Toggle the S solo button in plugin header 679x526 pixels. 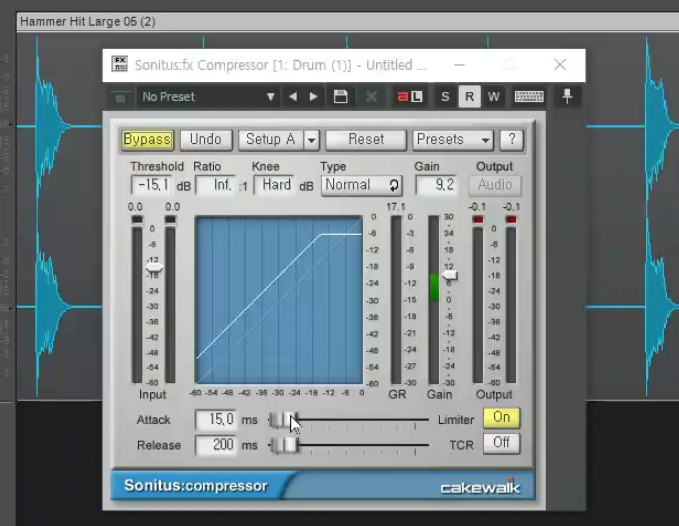[x=445, y=97]
